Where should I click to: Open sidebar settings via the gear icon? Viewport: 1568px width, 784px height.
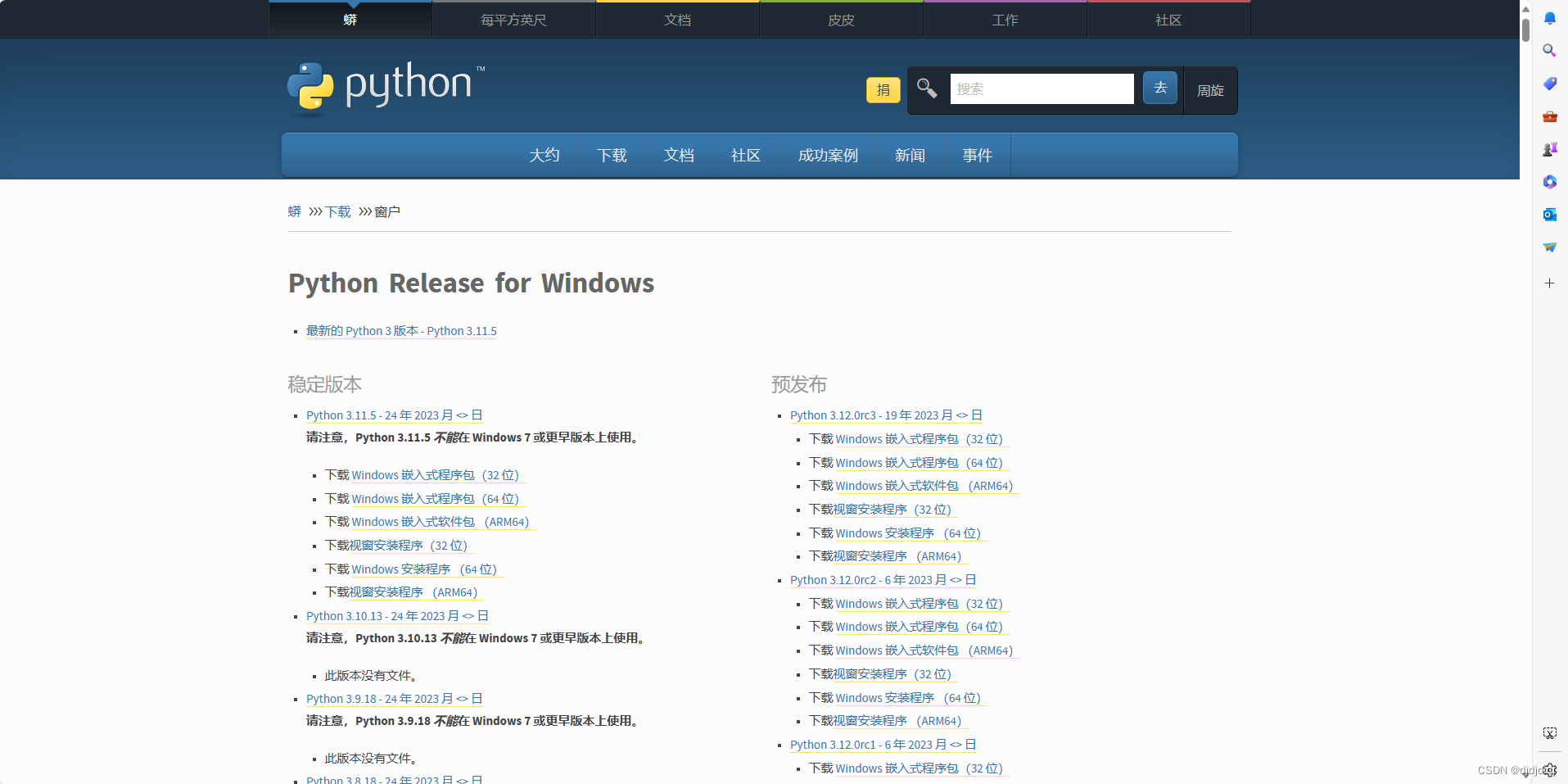[x=1548, y=770]
